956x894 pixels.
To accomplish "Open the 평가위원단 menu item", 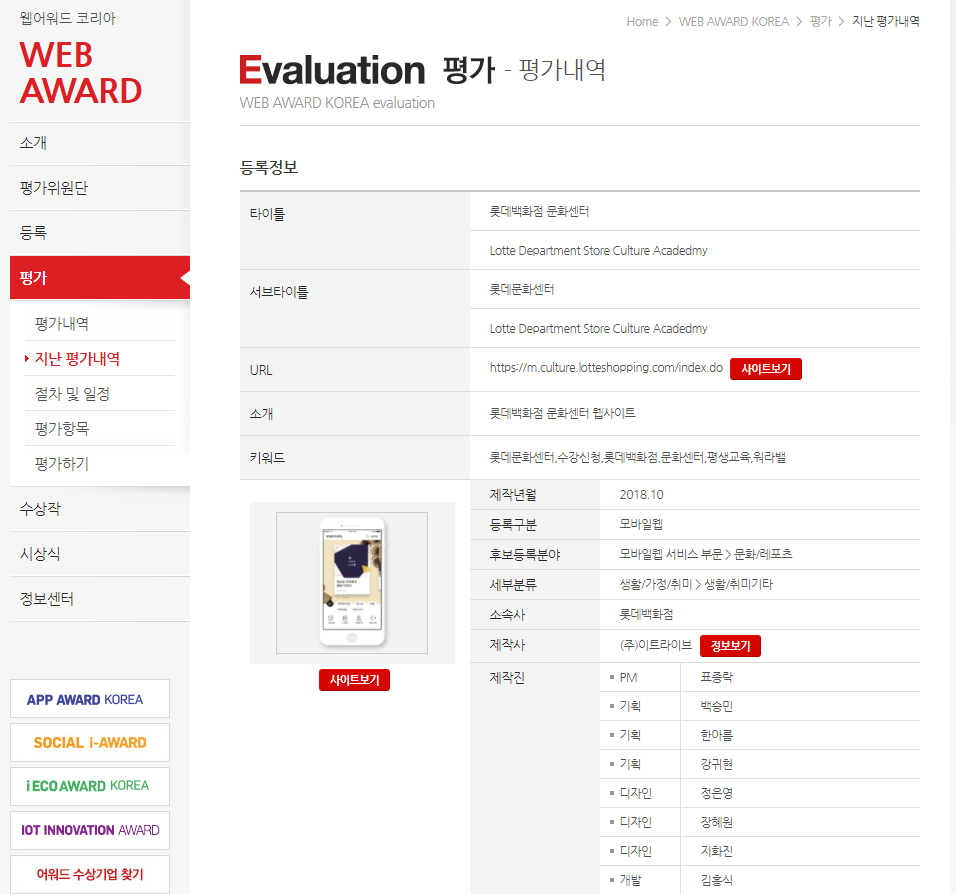I will point(100,188).
